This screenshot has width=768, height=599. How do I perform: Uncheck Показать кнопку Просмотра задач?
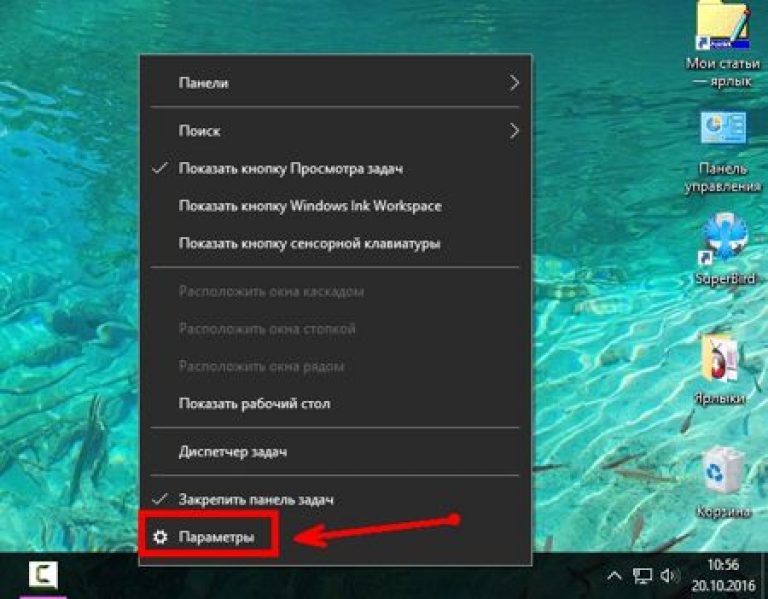pyautogui.click(x=290, y=168)
